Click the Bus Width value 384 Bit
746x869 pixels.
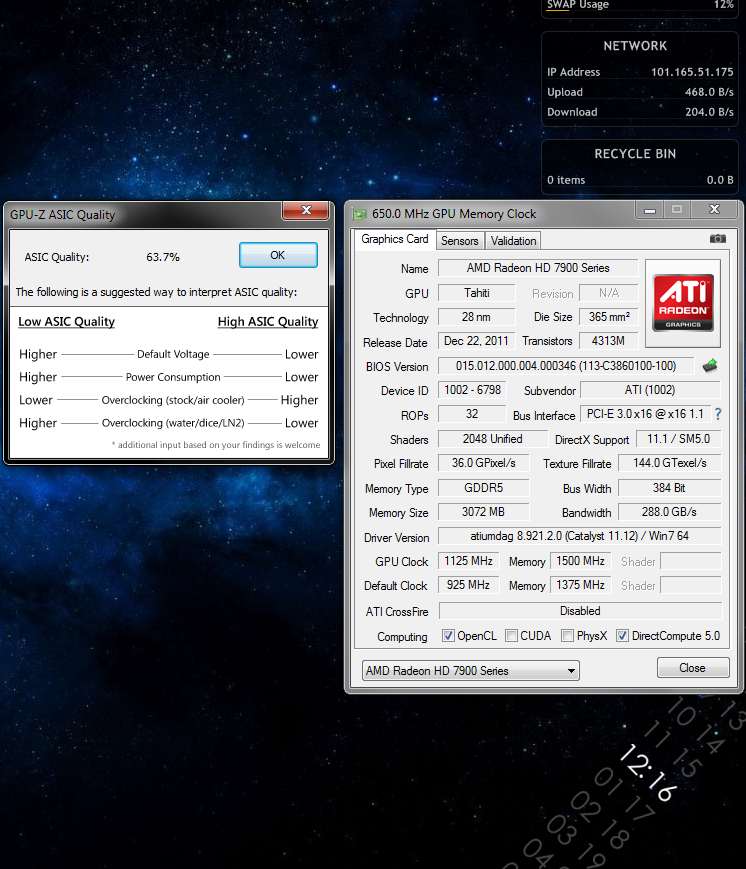coord(670,488)
